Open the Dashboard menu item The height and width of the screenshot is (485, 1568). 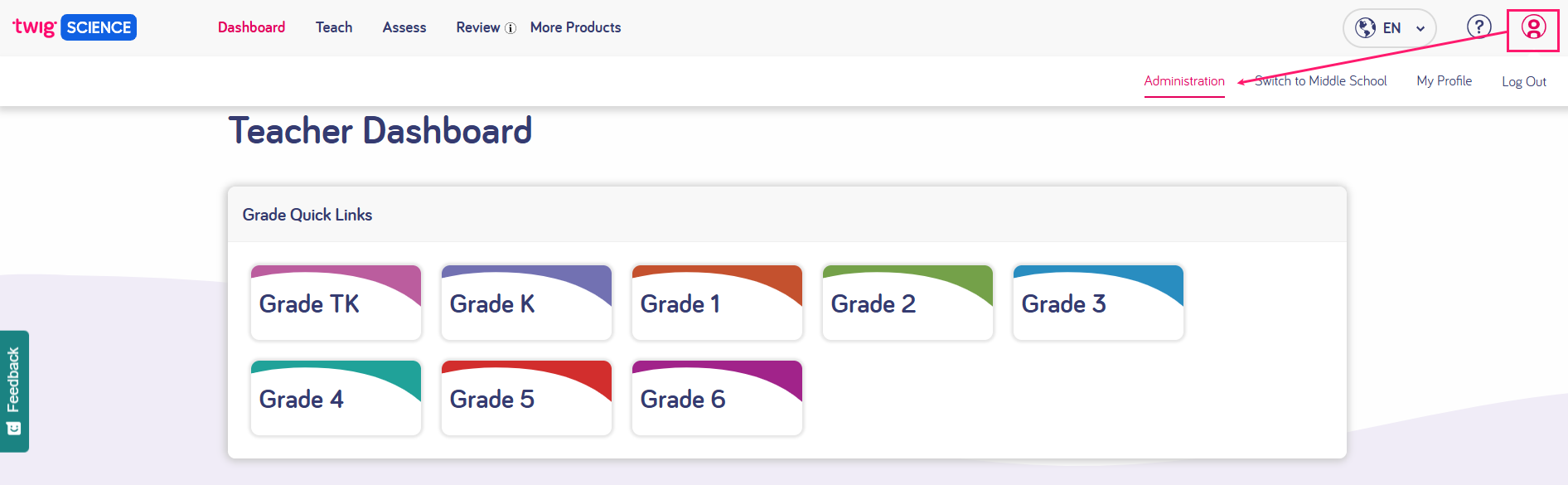[x=251, y=27]
